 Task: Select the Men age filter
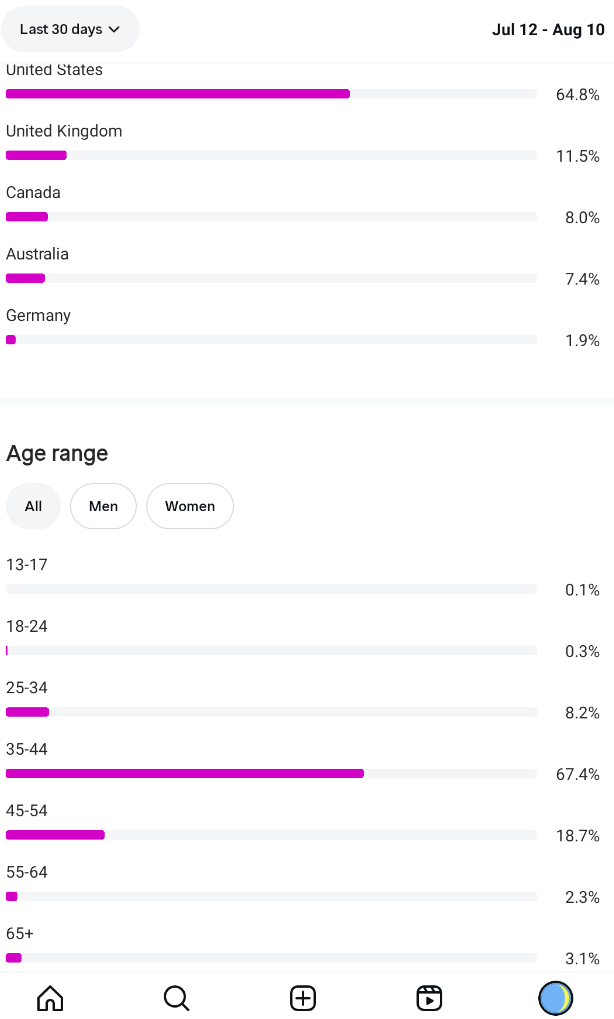[103, 506]
